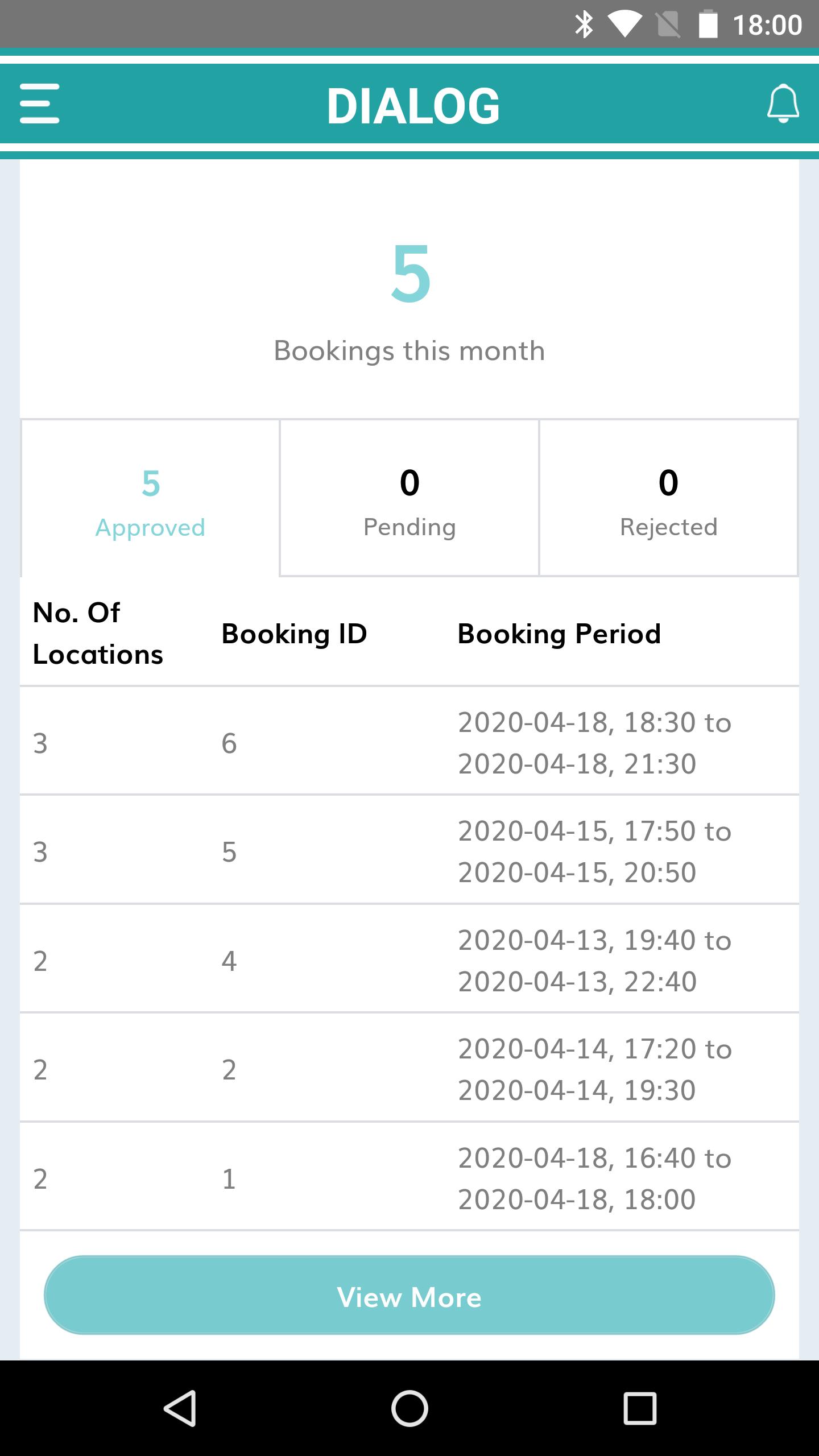Select the booking with ID 4

point(409,959)
